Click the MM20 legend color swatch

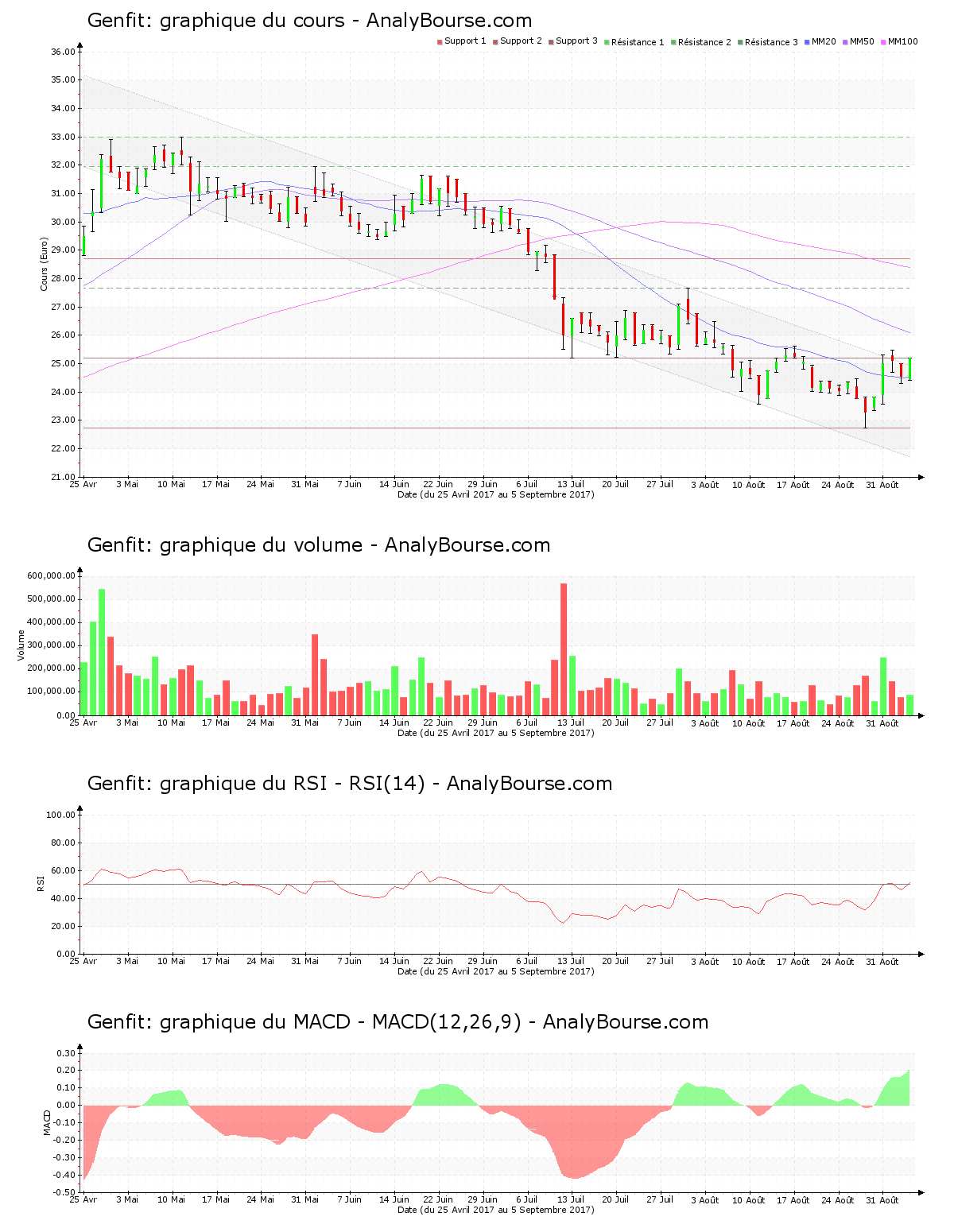click(807, 41)
